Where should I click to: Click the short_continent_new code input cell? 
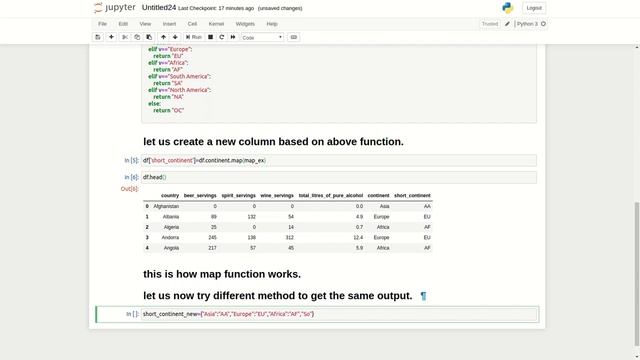[339, 314]
